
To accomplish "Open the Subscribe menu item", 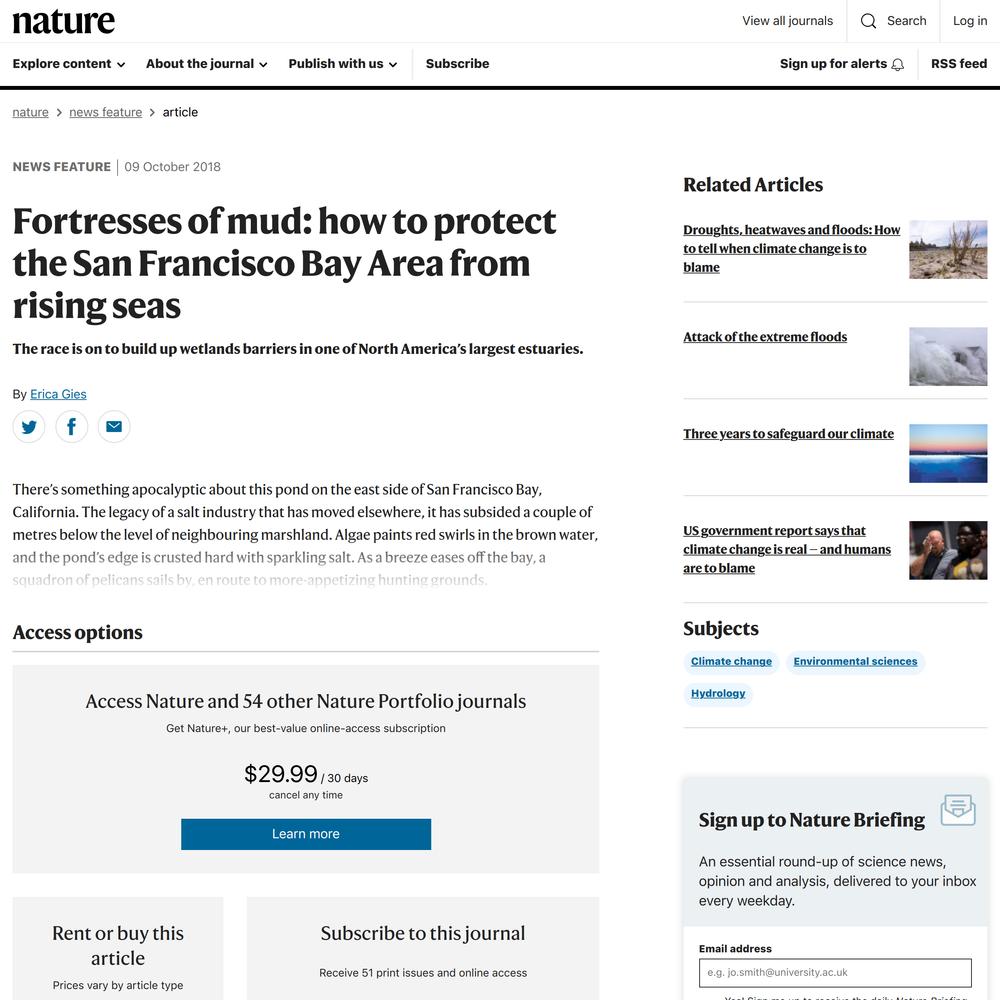I will pyautogui.click(x=457, y=64).
